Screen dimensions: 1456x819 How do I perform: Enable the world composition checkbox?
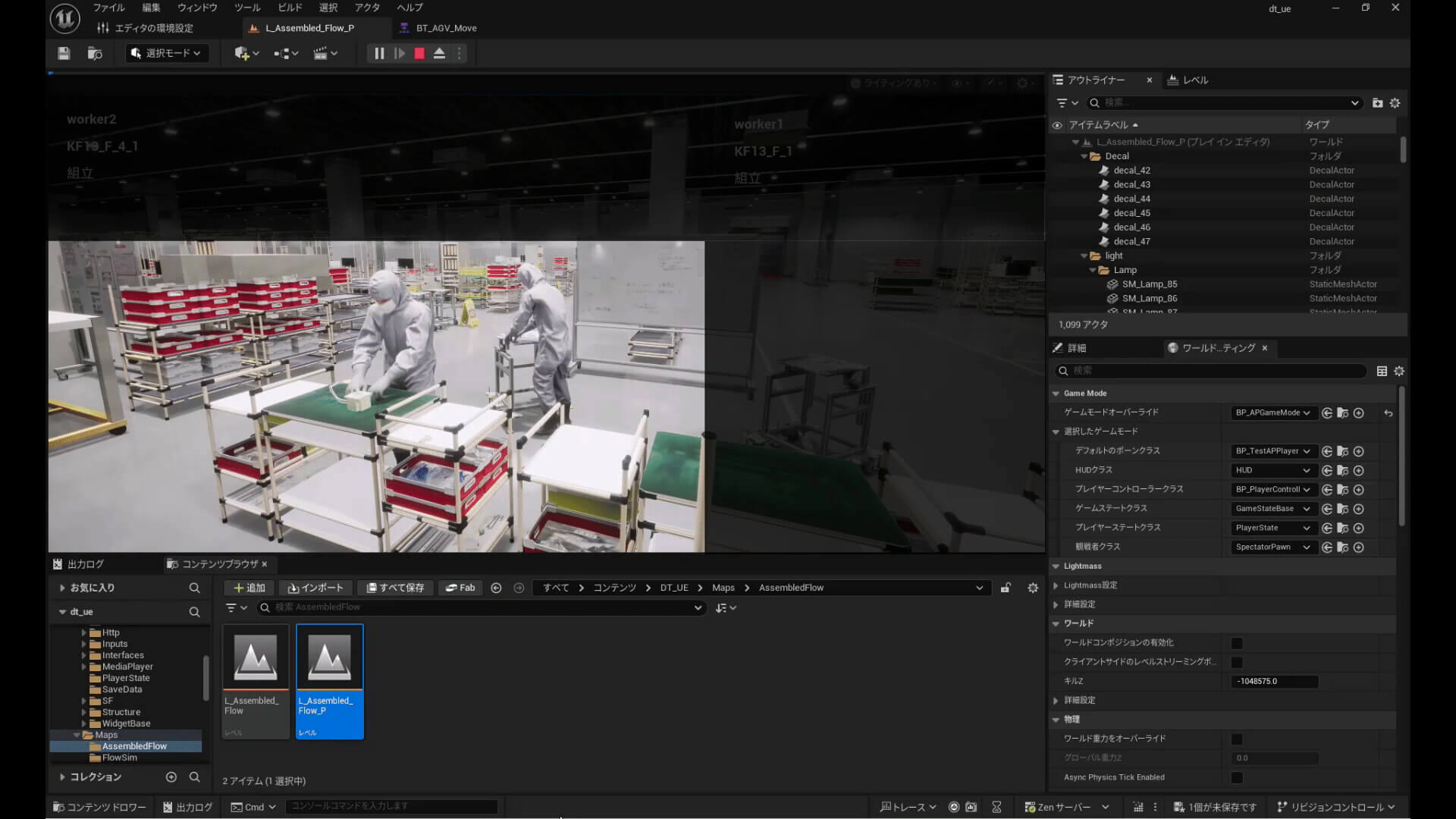1237,643
